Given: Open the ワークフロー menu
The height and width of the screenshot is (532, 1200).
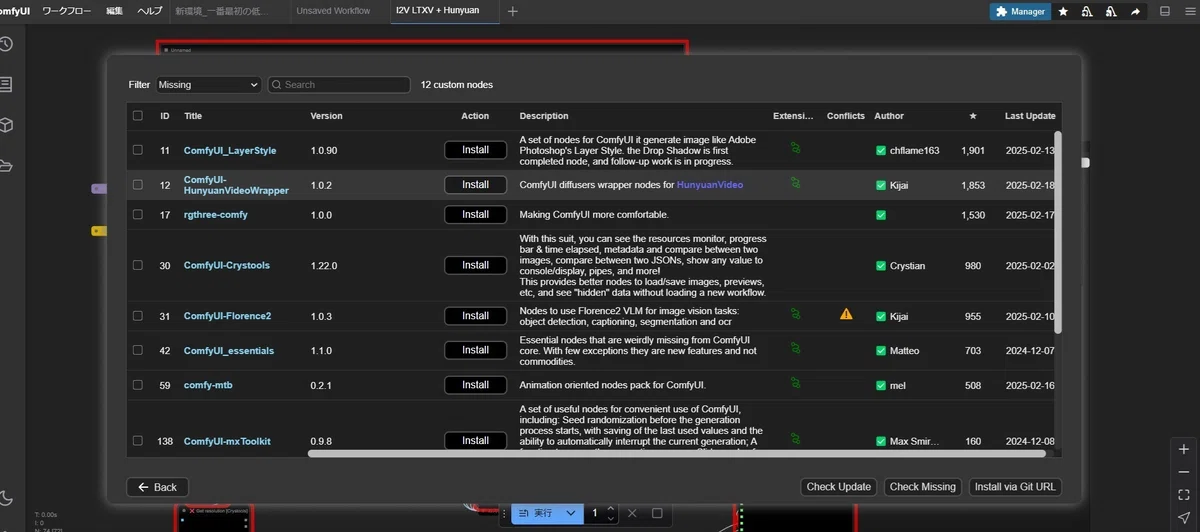Looking at the screenshot, I should click(67, 11).
